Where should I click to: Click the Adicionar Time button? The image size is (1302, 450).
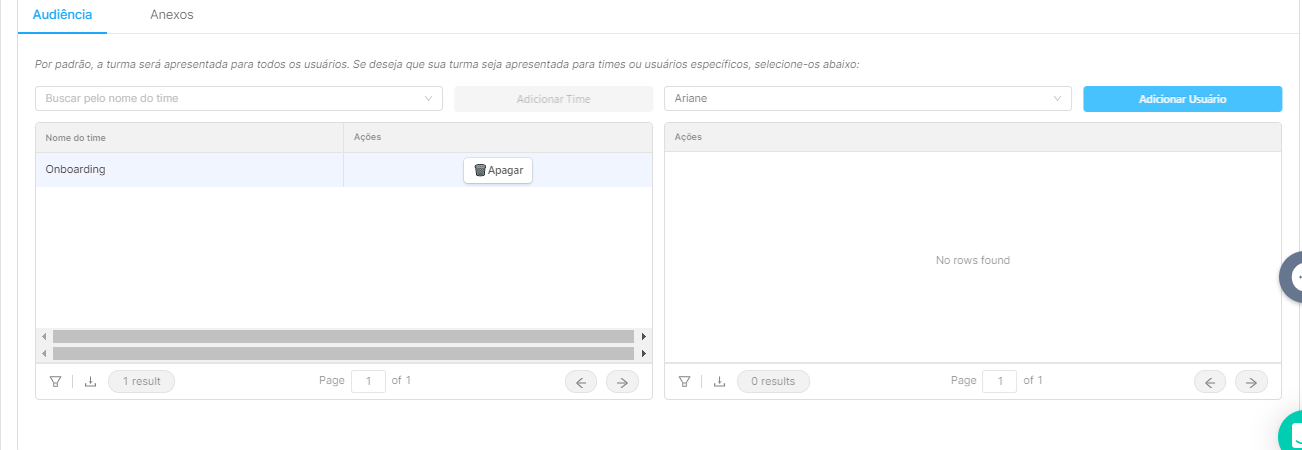(x=553, y=99)
